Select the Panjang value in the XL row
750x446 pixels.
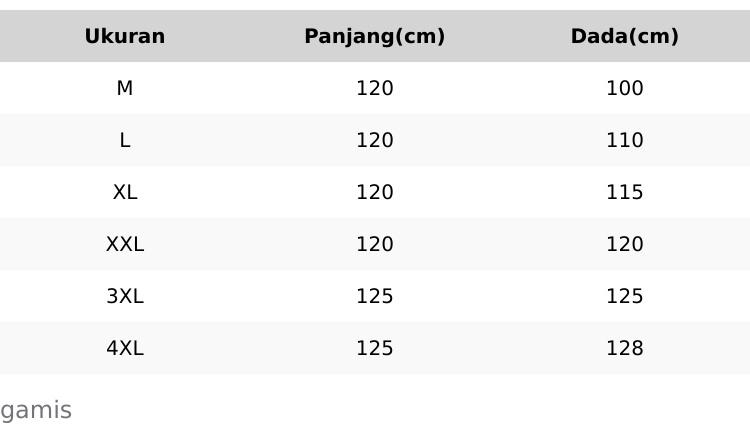coord(375,193)
